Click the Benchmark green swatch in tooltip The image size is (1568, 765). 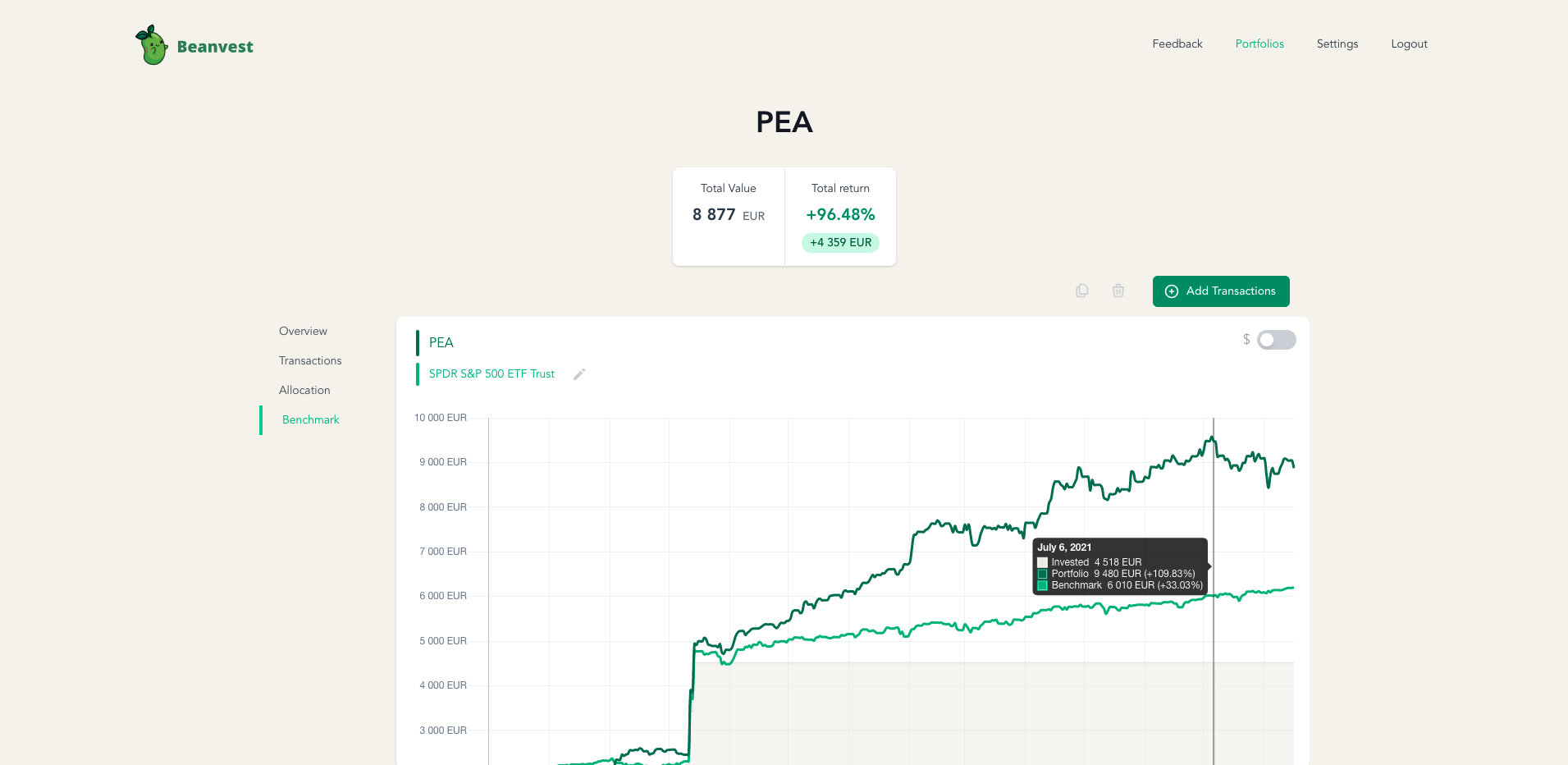pyautogui.click(x=1042, y=585)
